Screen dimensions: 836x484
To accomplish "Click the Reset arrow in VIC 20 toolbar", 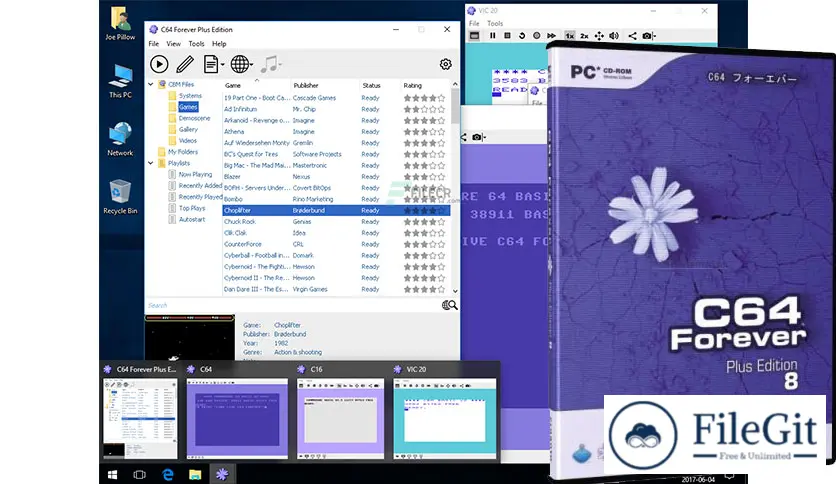I will [522, 36].
